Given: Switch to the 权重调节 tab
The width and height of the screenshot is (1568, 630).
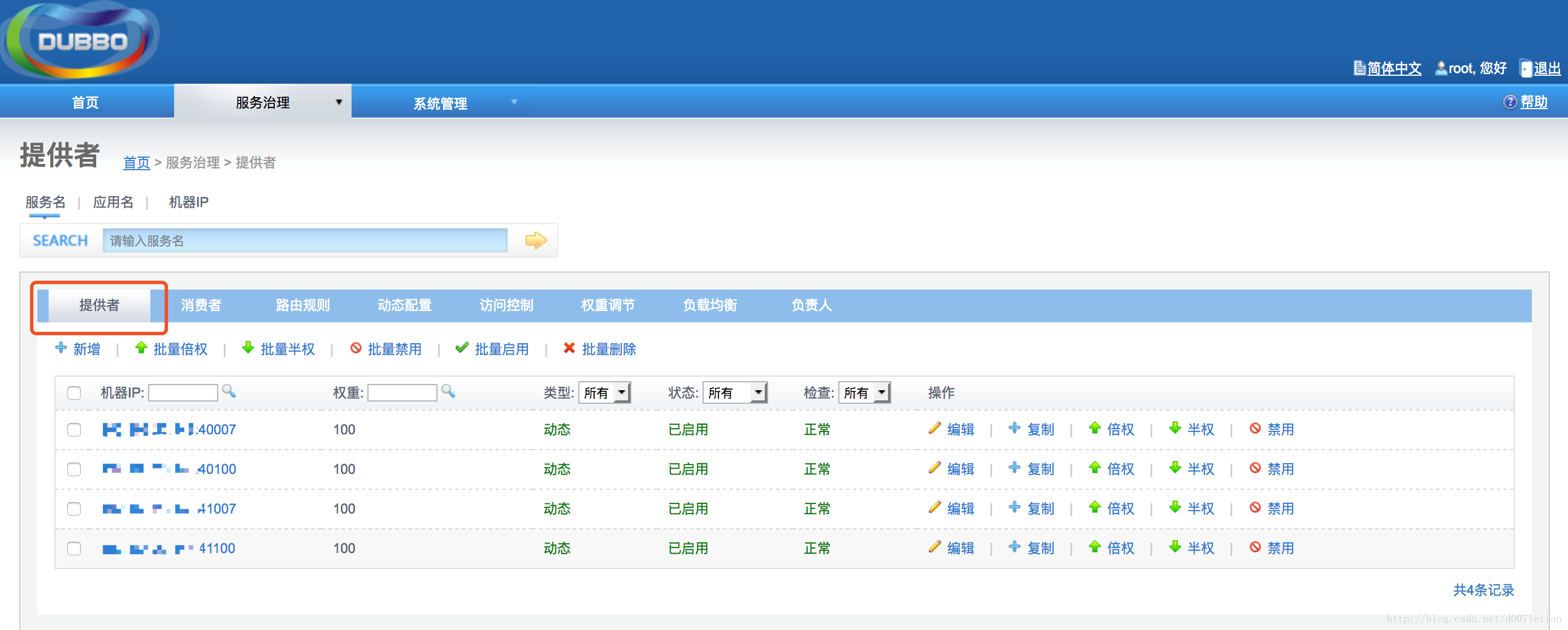Looking at the screenshot, I should coord(608,305).
